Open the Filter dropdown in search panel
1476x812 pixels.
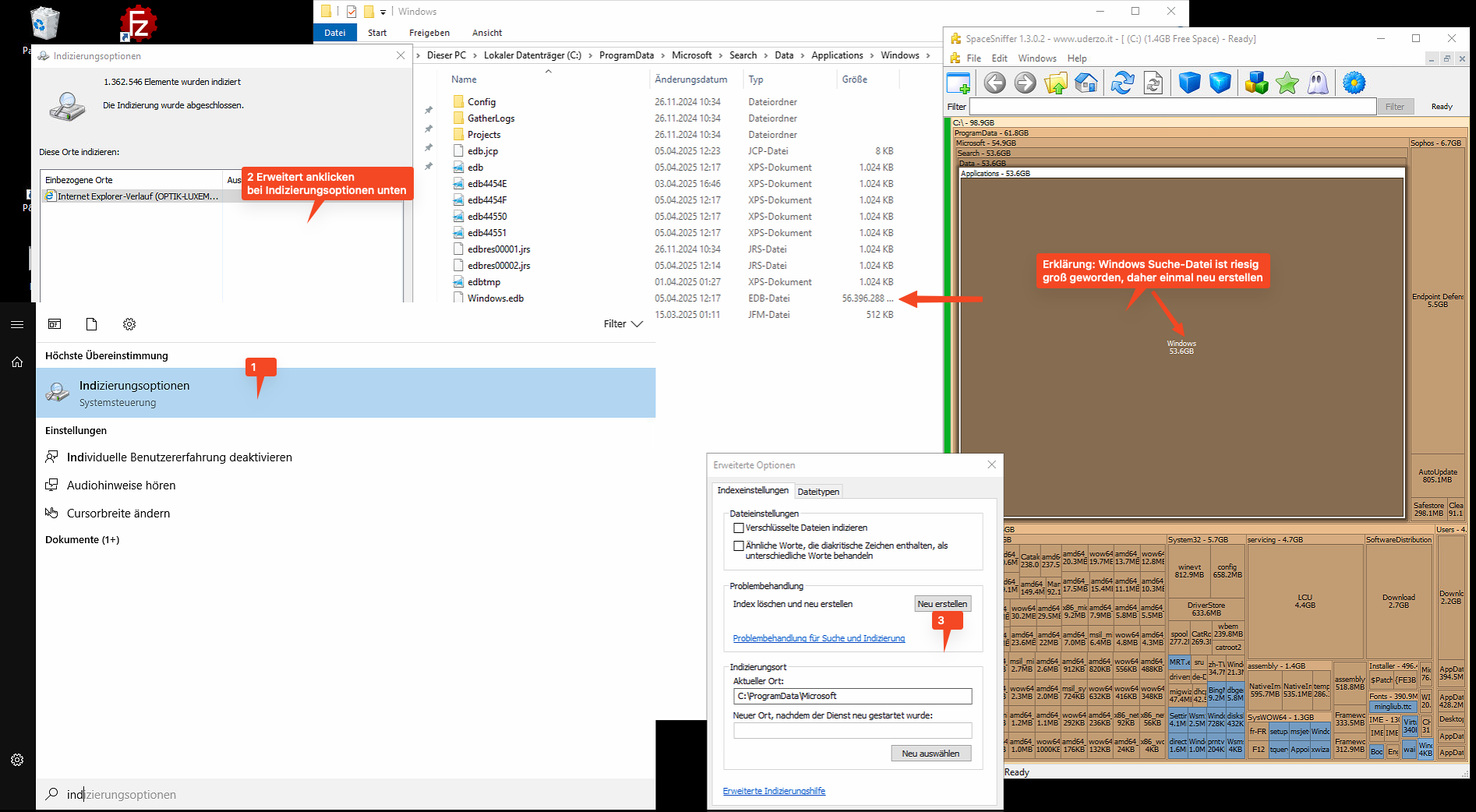[623, 324]
